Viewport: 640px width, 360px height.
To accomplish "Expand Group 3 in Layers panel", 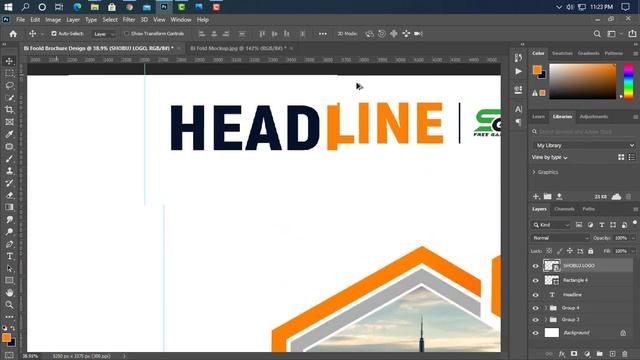I will (546, 320).
